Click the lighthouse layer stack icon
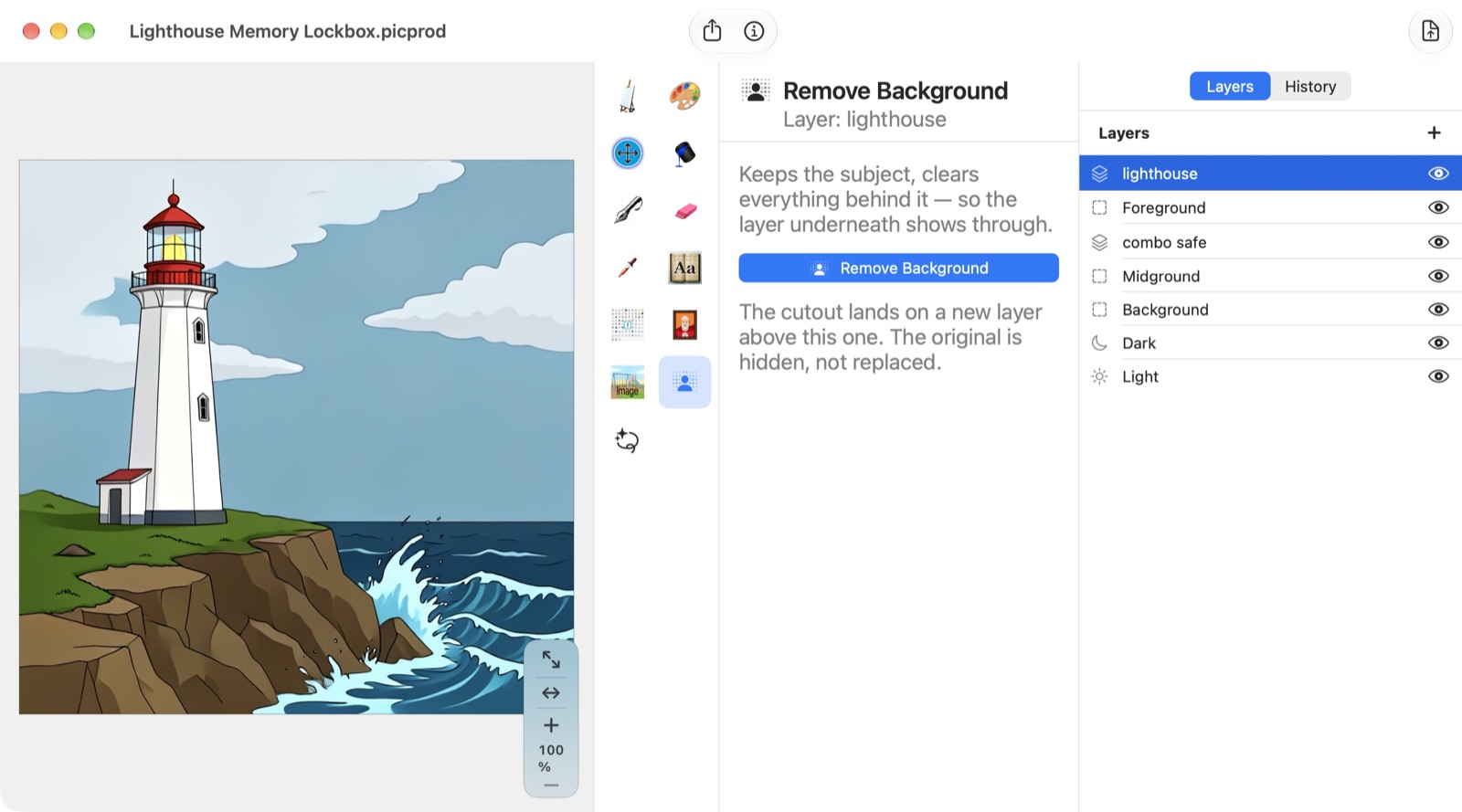The height and width of the screenshot is (812, 1462). tap(1099, 174)
